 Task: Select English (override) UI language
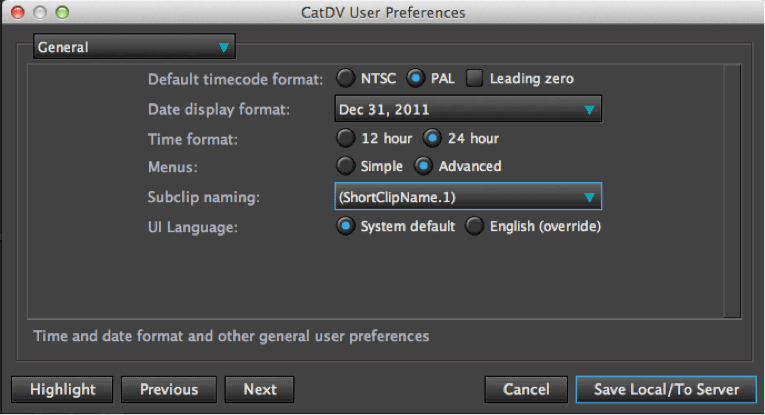pyautogui.click(x=474, y=226)
